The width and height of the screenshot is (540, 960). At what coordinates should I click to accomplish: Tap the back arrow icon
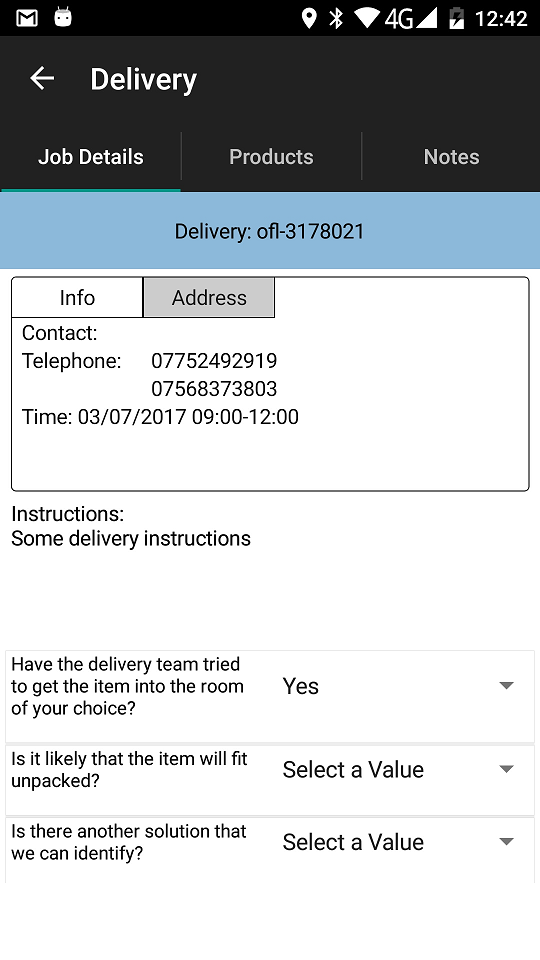tap(42, 78)
